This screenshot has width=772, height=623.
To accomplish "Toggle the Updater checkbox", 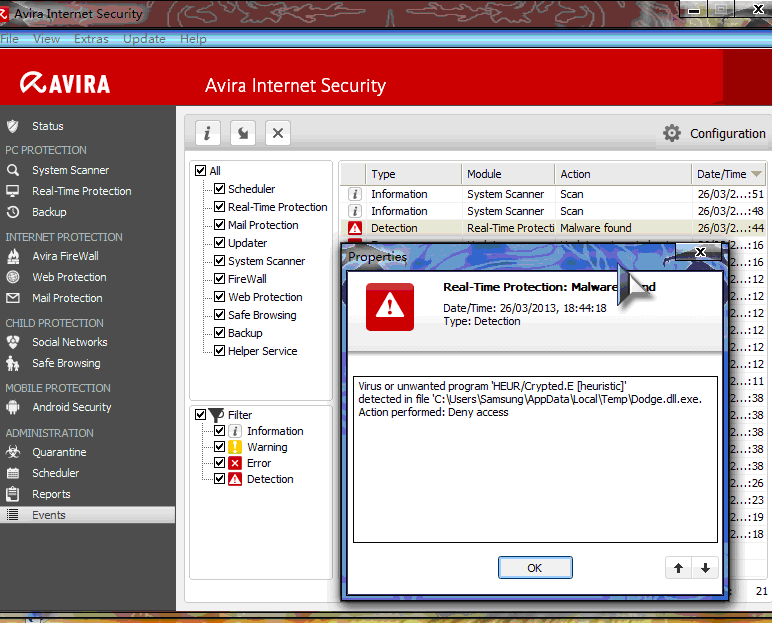I will pos(220,242).
